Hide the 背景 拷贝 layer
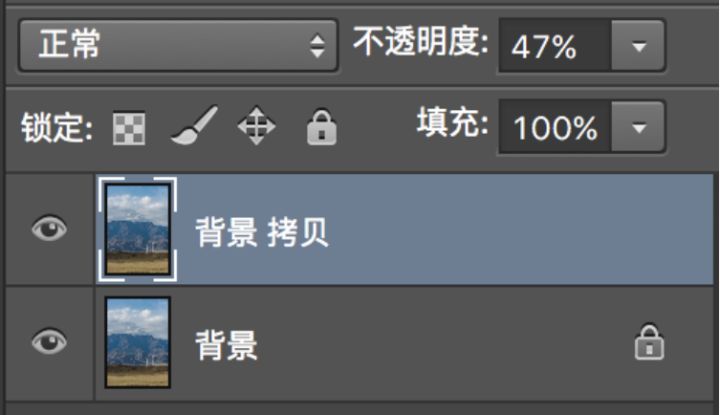This screenshot has width=720, height=415. point(49,228)
